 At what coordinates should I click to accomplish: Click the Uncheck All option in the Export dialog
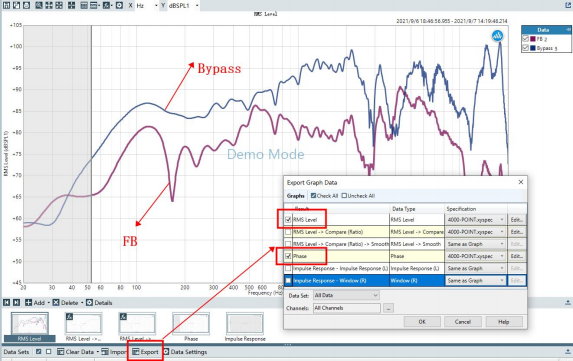click(358, 196)
